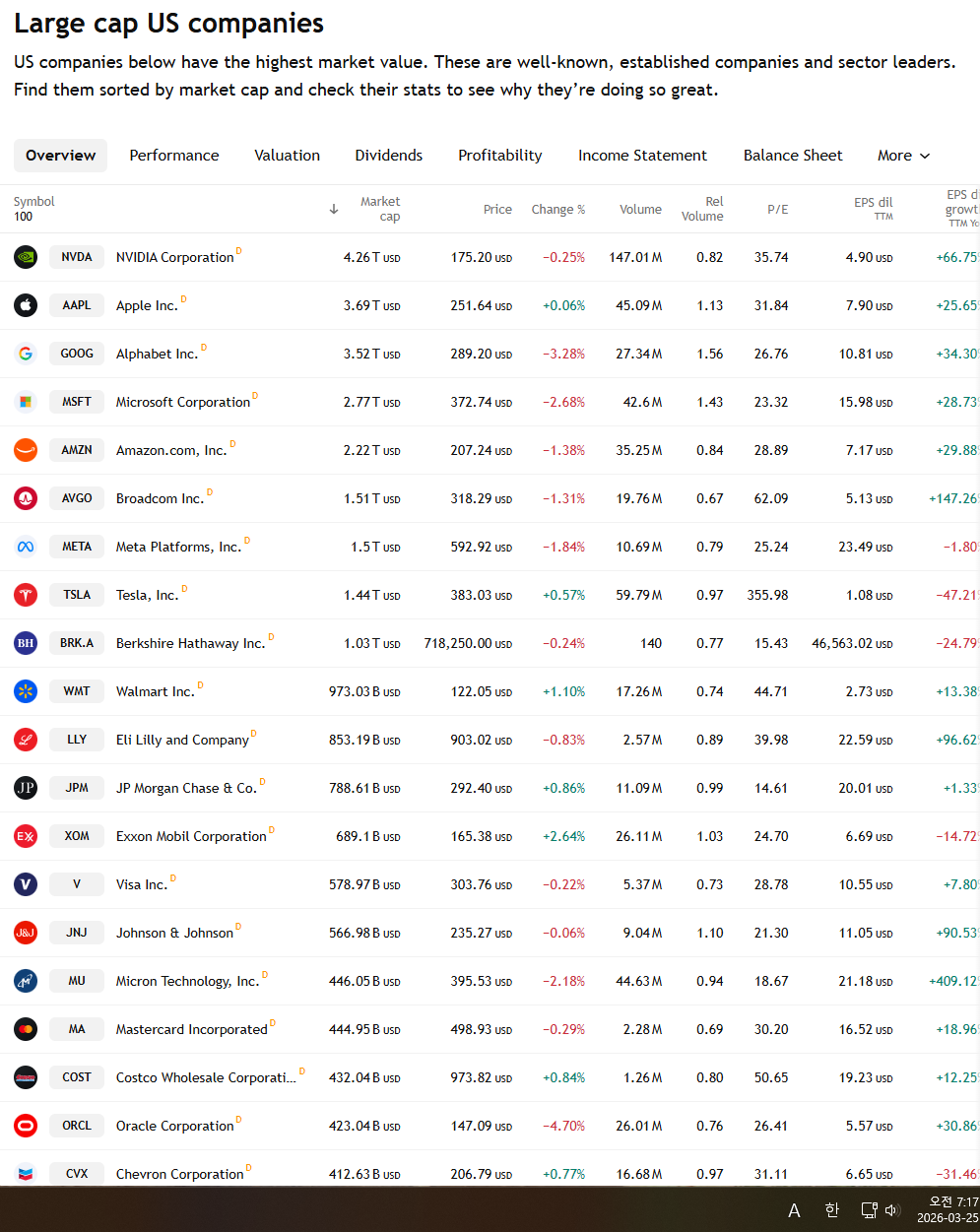Viewport: 980px width, 1232px height.
Task: Open the NVDA ticker symbol link
Action: (77, 257)
